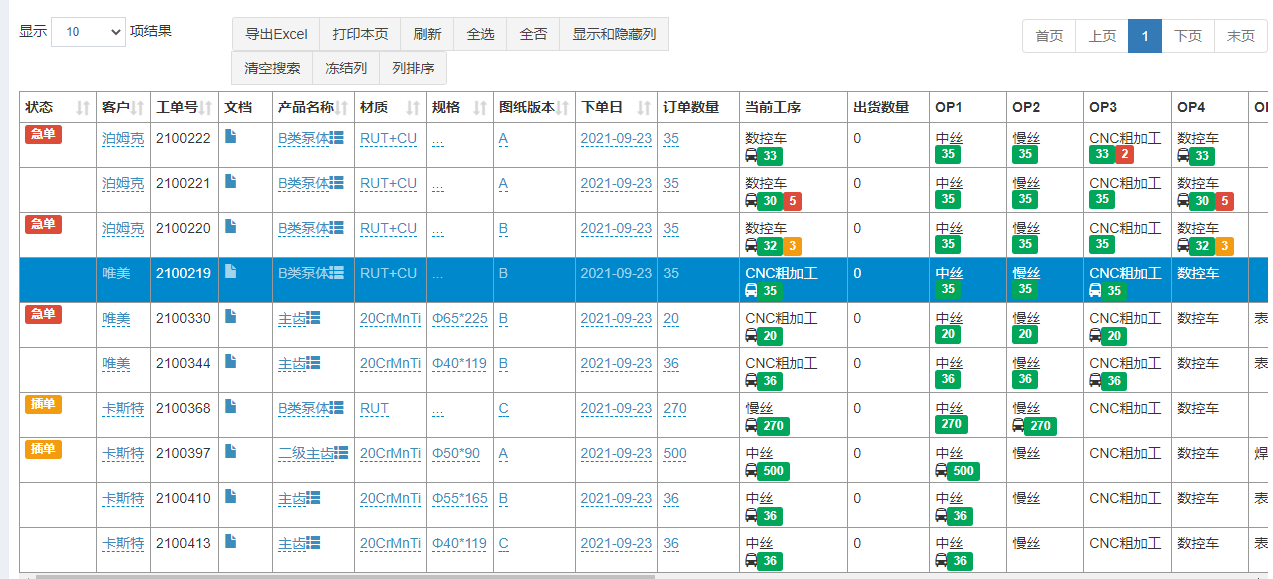Click list icon next to B类泵体 in row 2100368
The width and height of the screenshot is (1273, 579).
337,408
